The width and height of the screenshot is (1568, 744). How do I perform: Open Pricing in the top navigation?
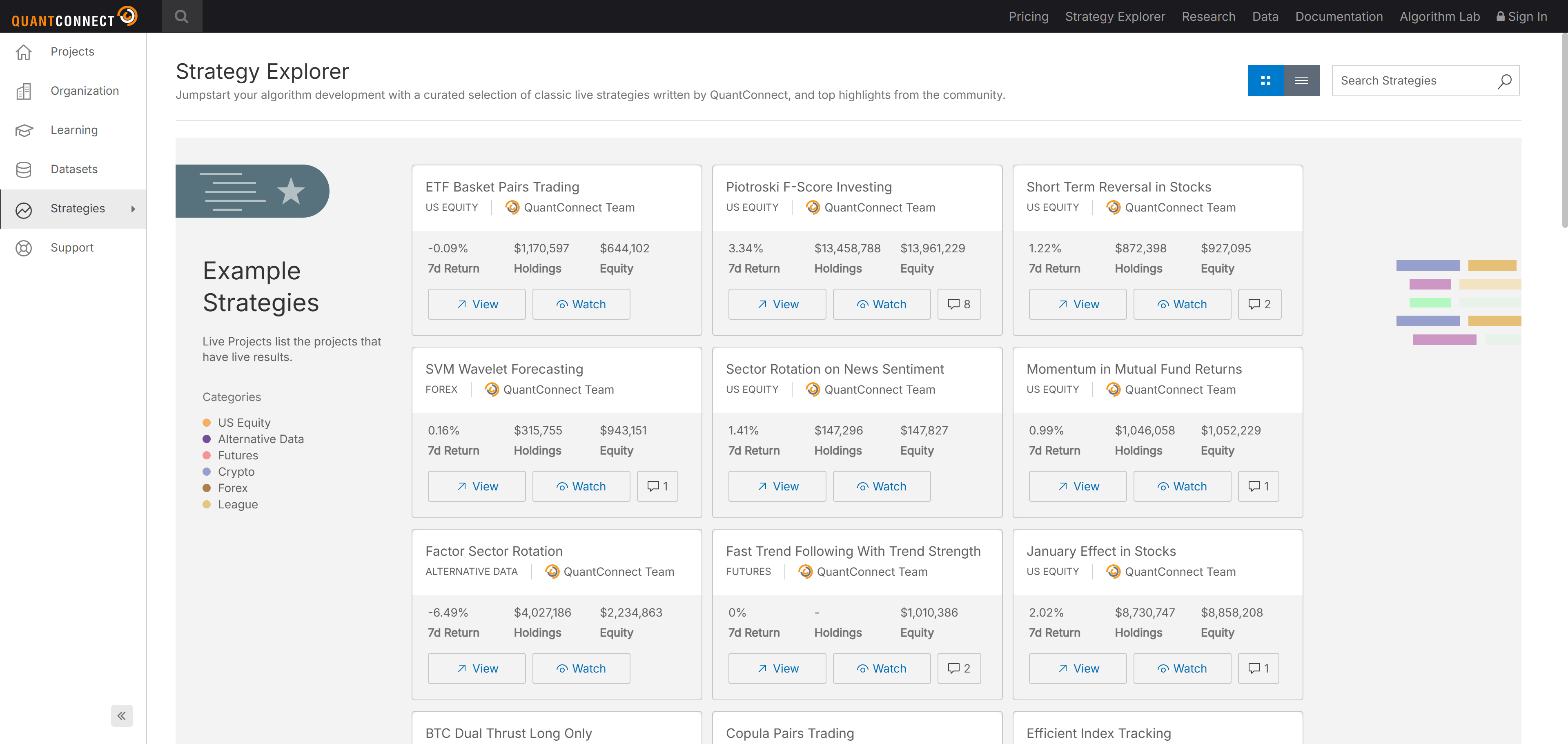click(1028, 16)
